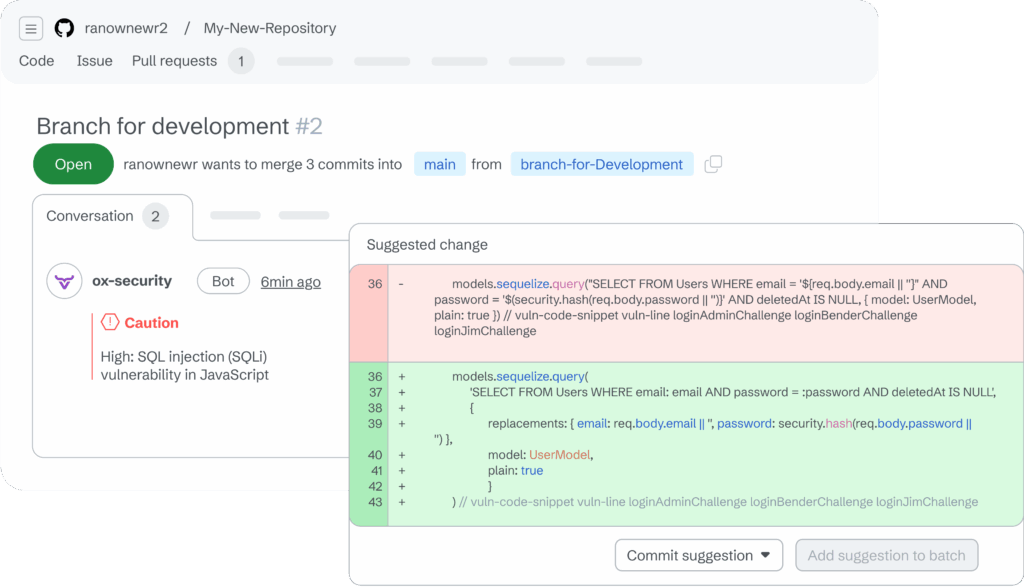Click the red Caution warning icon
The image size is (1024, 587).
click(x=111, y=321)
